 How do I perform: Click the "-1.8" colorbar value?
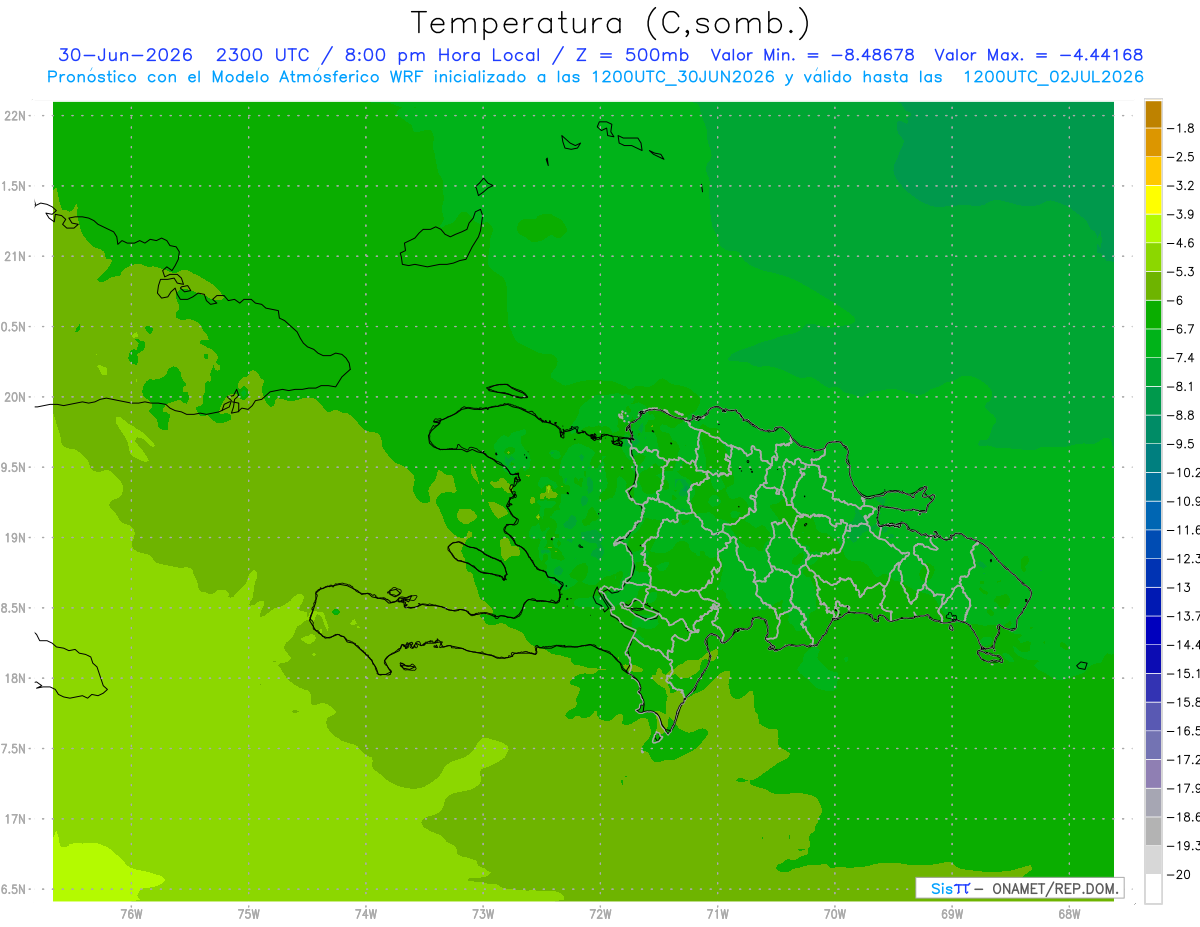coord(1182,128)
